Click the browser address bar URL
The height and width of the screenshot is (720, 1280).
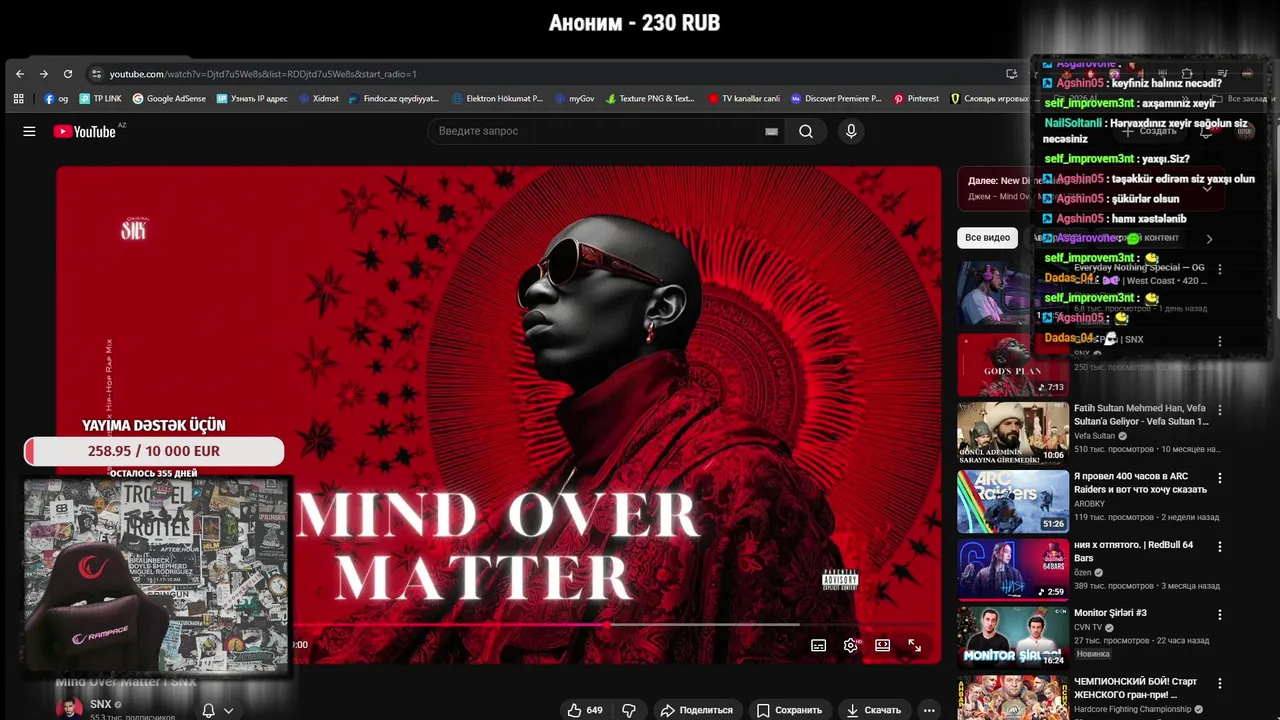click(x=263, y=74)
